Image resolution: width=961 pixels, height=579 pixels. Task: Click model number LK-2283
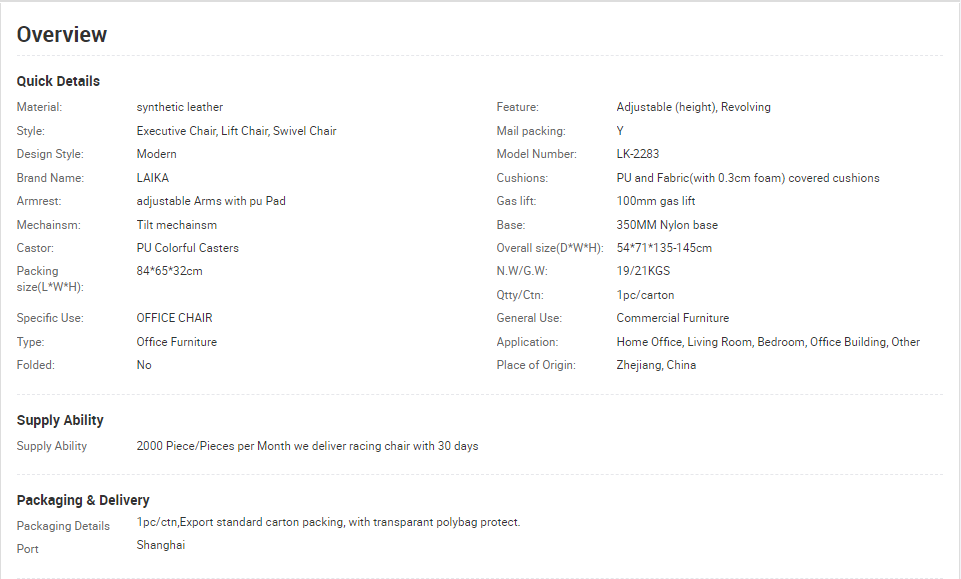tap(637, 154)
